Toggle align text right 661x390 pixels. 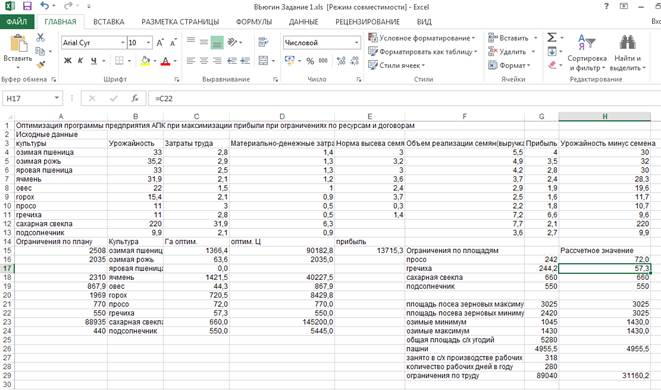[217, 61]
